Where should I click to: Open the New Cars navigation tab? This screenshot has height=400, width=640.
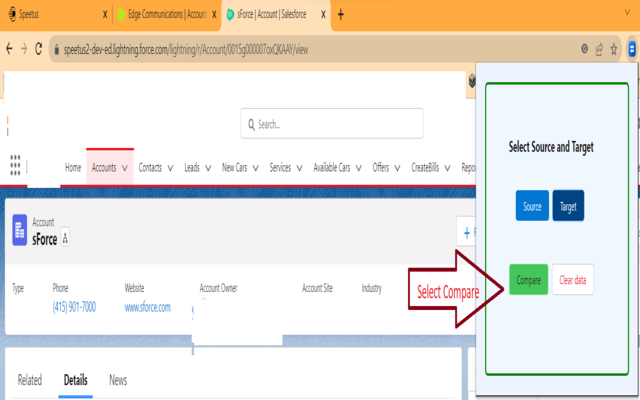click(x=234, y=168)
